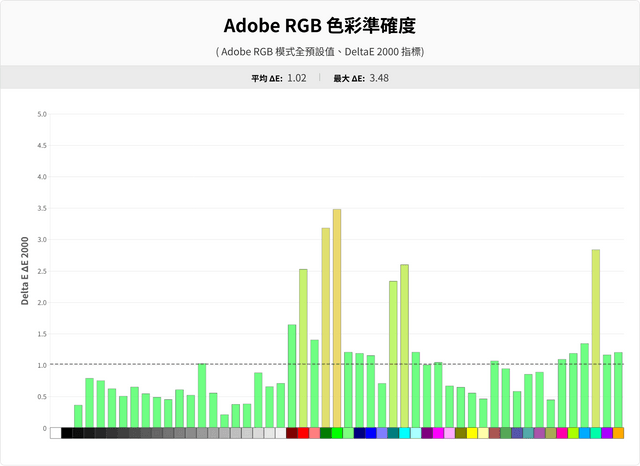Image resolution: width=640 pixels, height=466 pixels.
Task: Click the dashed average line at 1.0
Action: pyautogui.click(x=337, y=364)
